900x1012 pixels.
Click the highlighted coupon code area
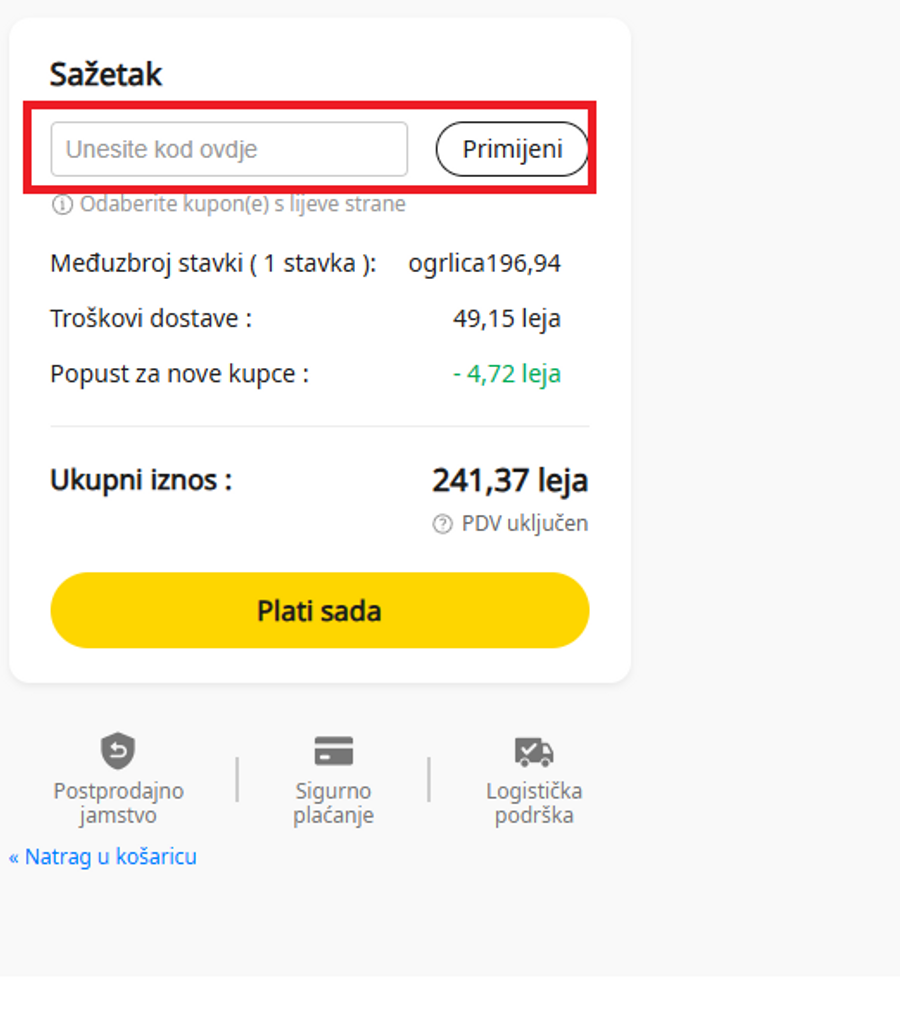coord(310,148)
